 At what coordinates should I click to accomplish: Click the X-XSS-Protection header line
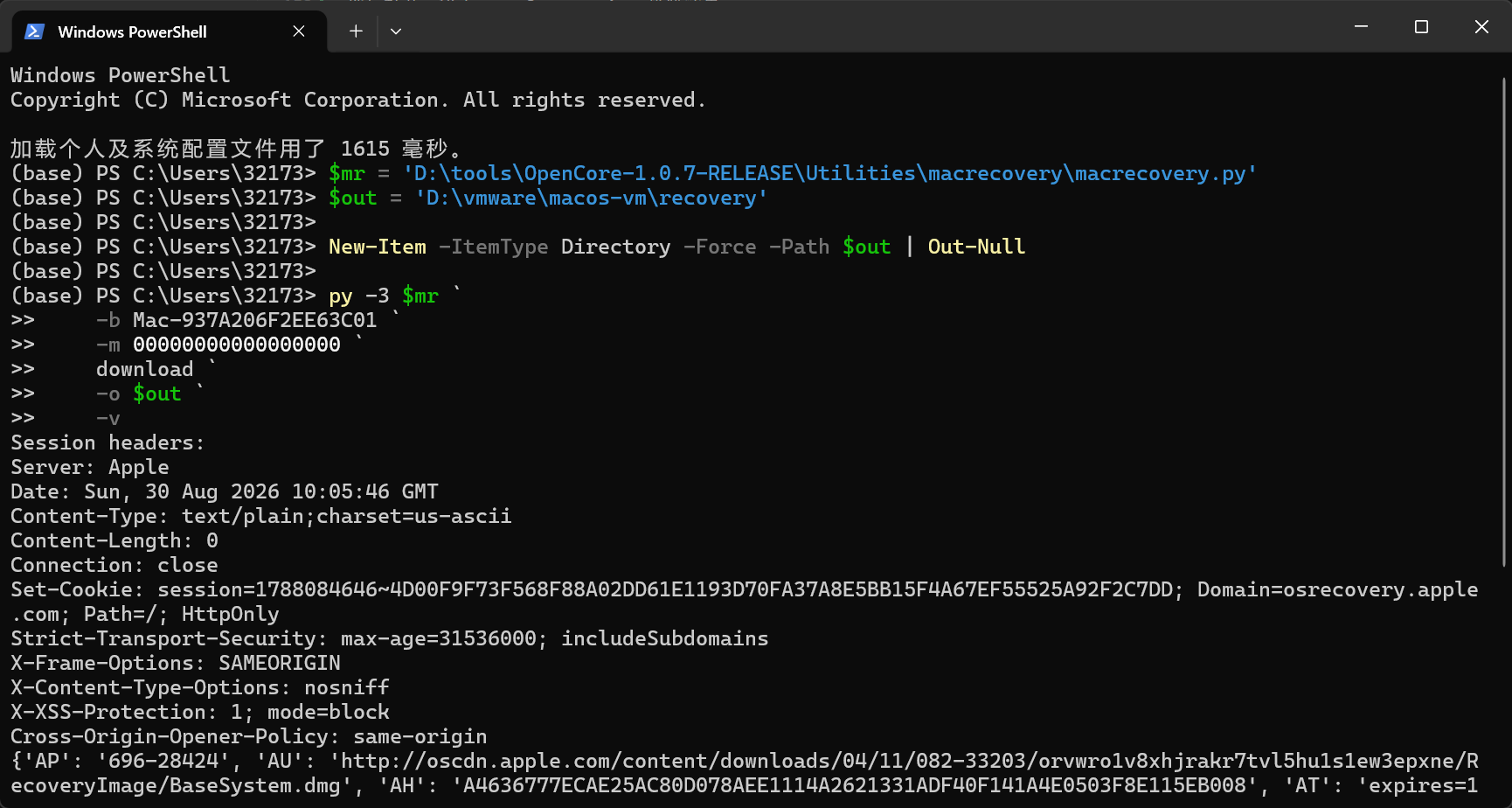coord(200,712)
